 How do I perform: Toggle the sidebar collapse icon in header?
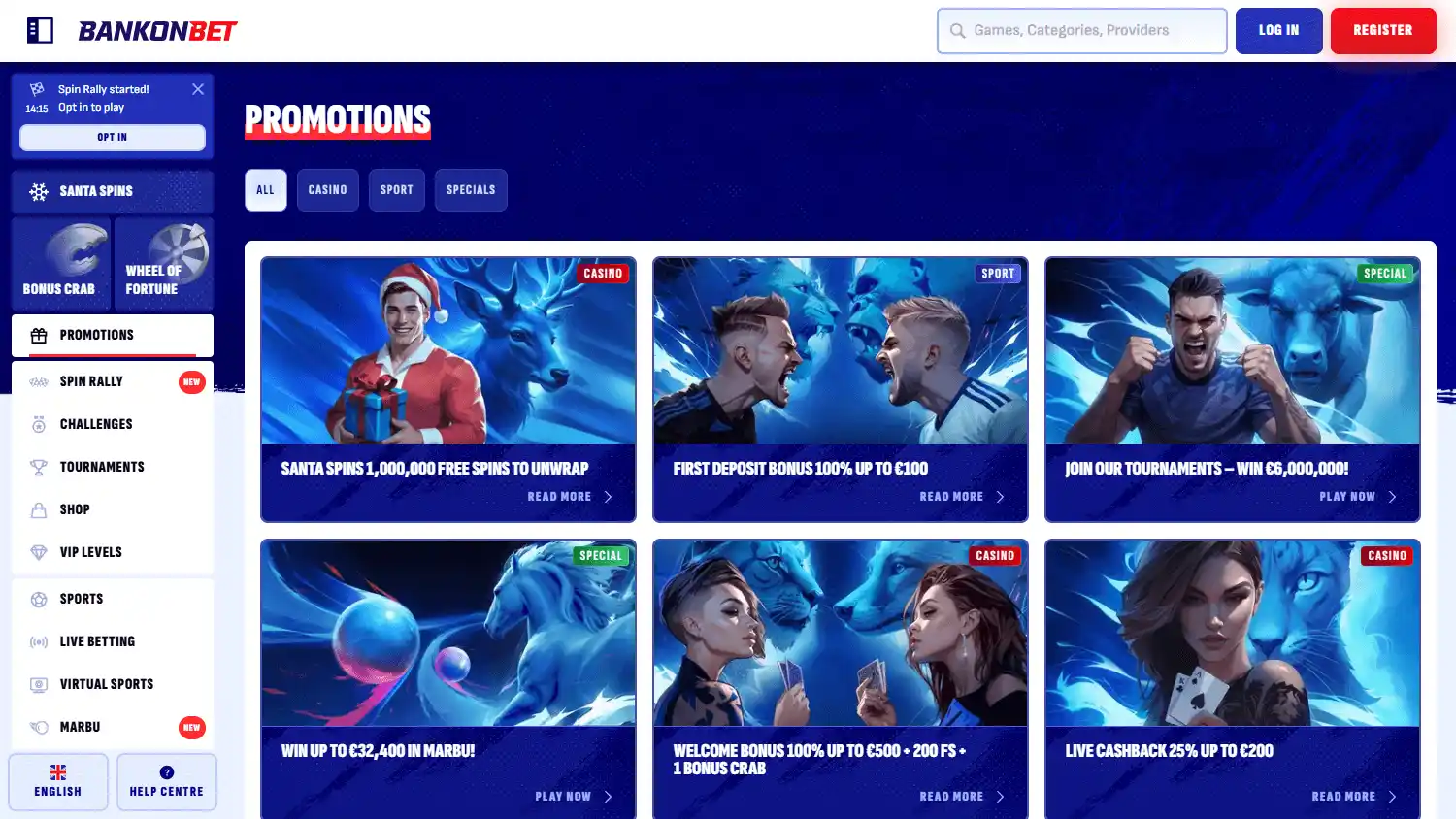pyautogui.click(x=40, y=31)
